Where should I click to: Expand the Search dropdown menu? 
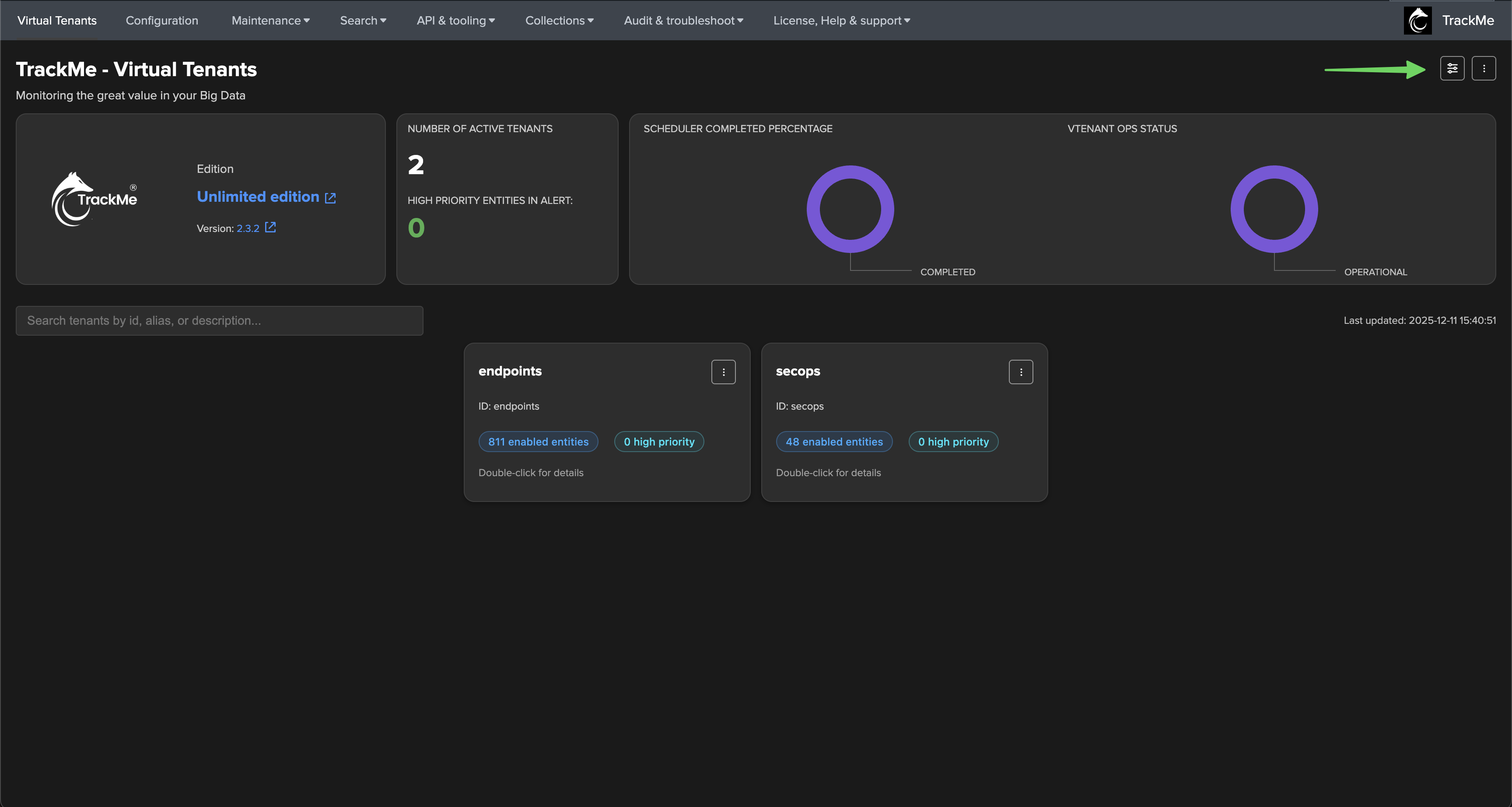[363, 21]
